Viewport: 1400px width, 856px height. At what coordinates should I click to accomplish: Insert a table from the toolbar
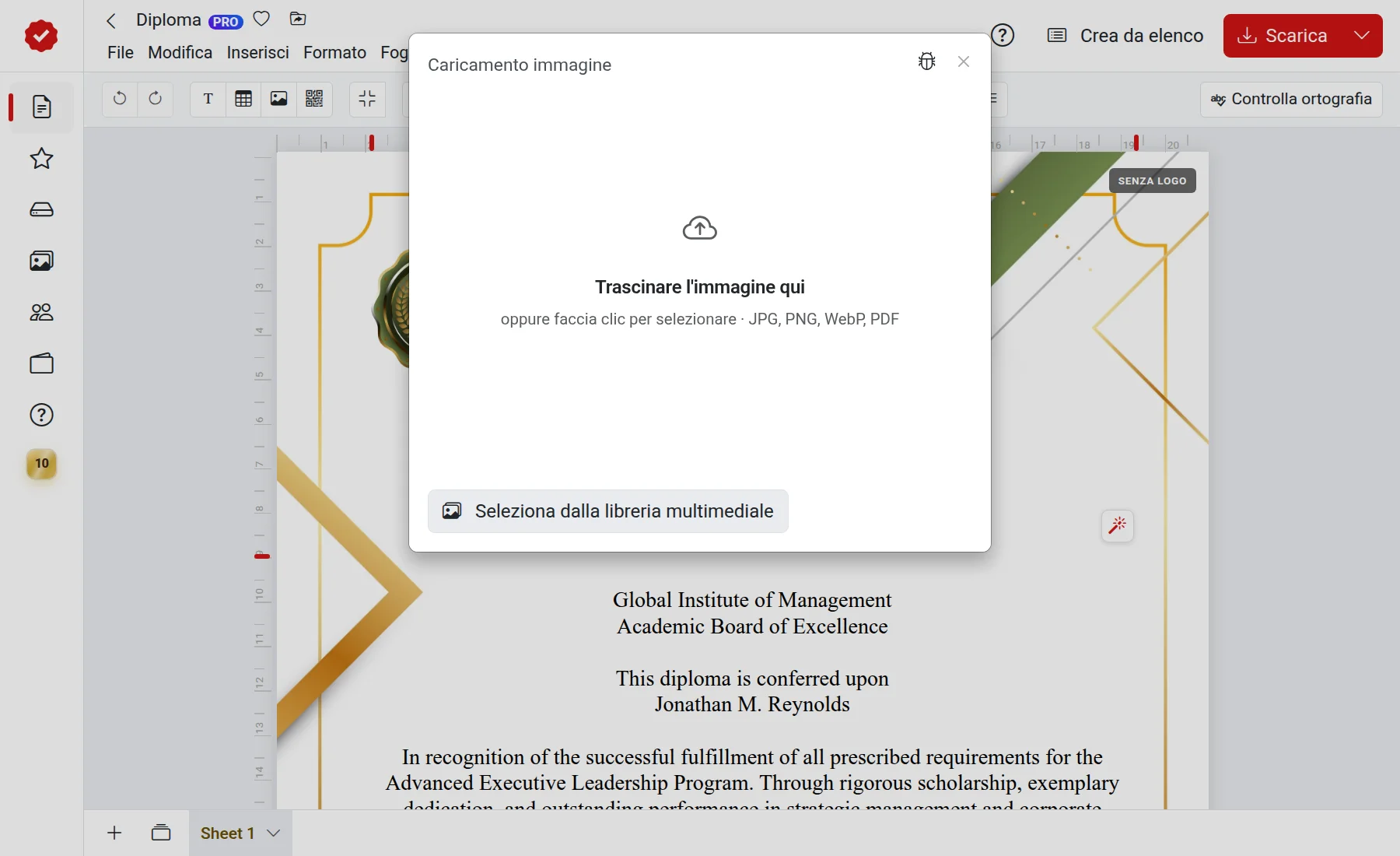[243, 99]
